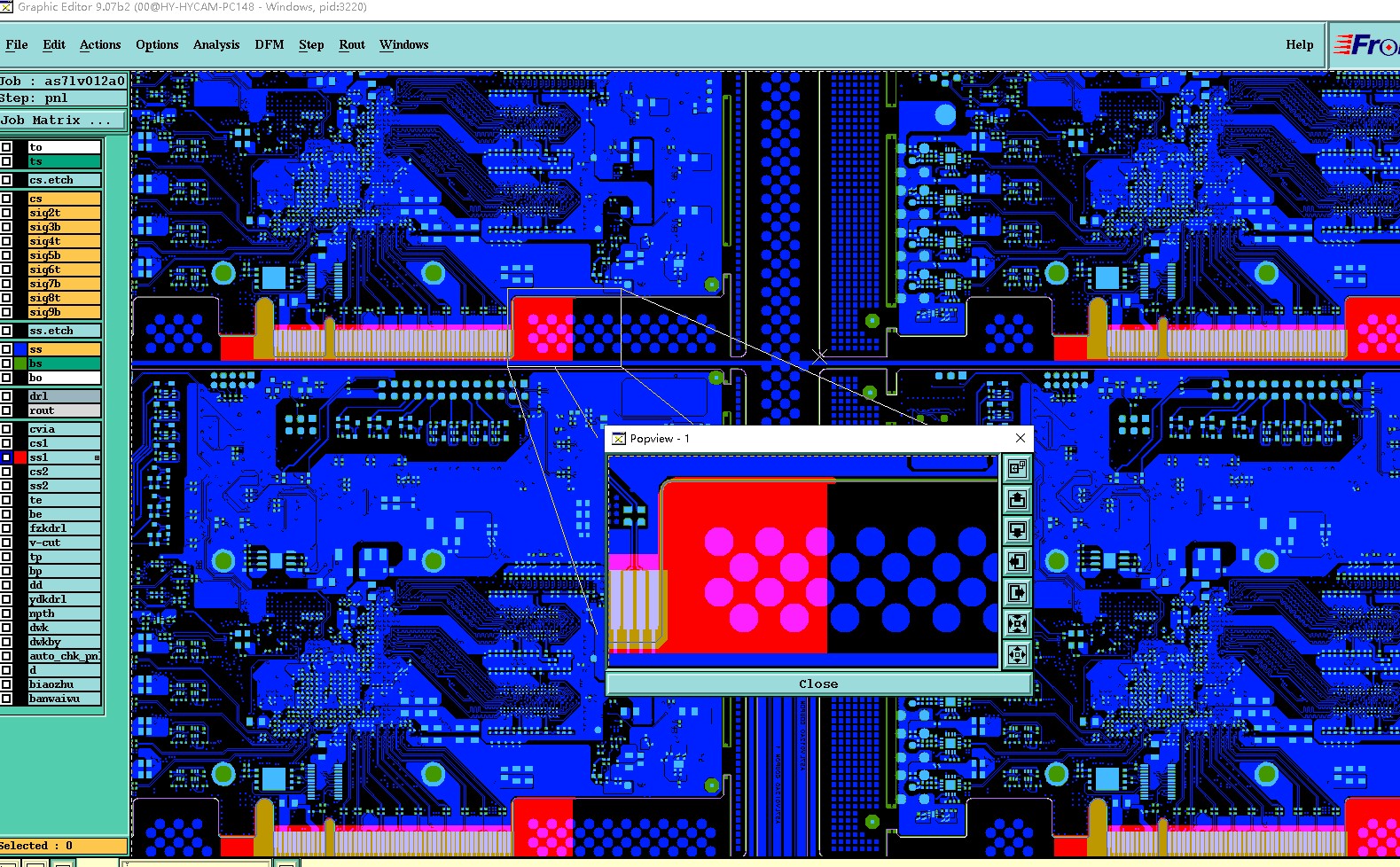Select layer name fzkdrl in layer list

tap(64, 528)
